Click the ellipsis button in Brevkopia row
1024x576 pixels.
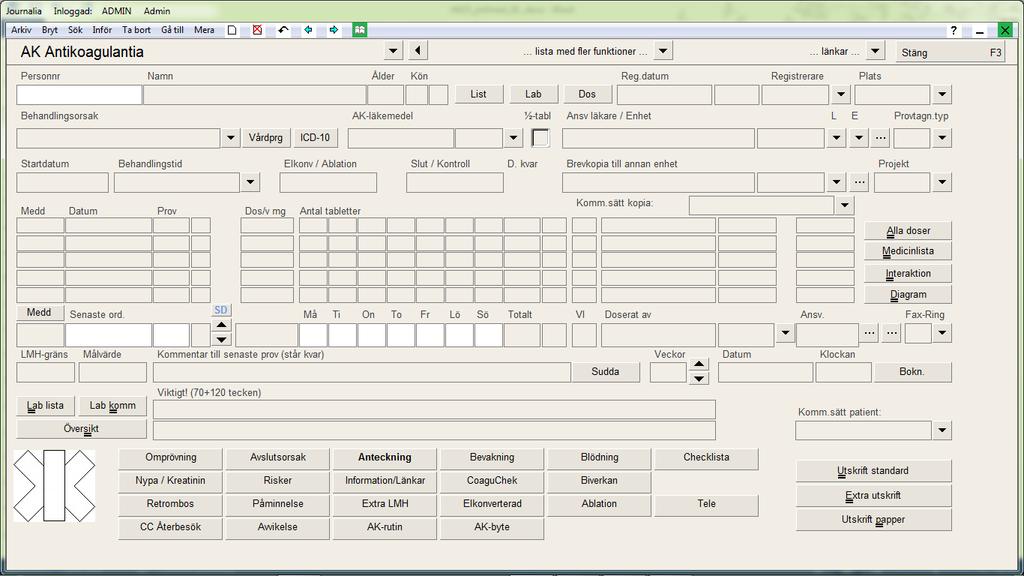[x=859, y=182]
